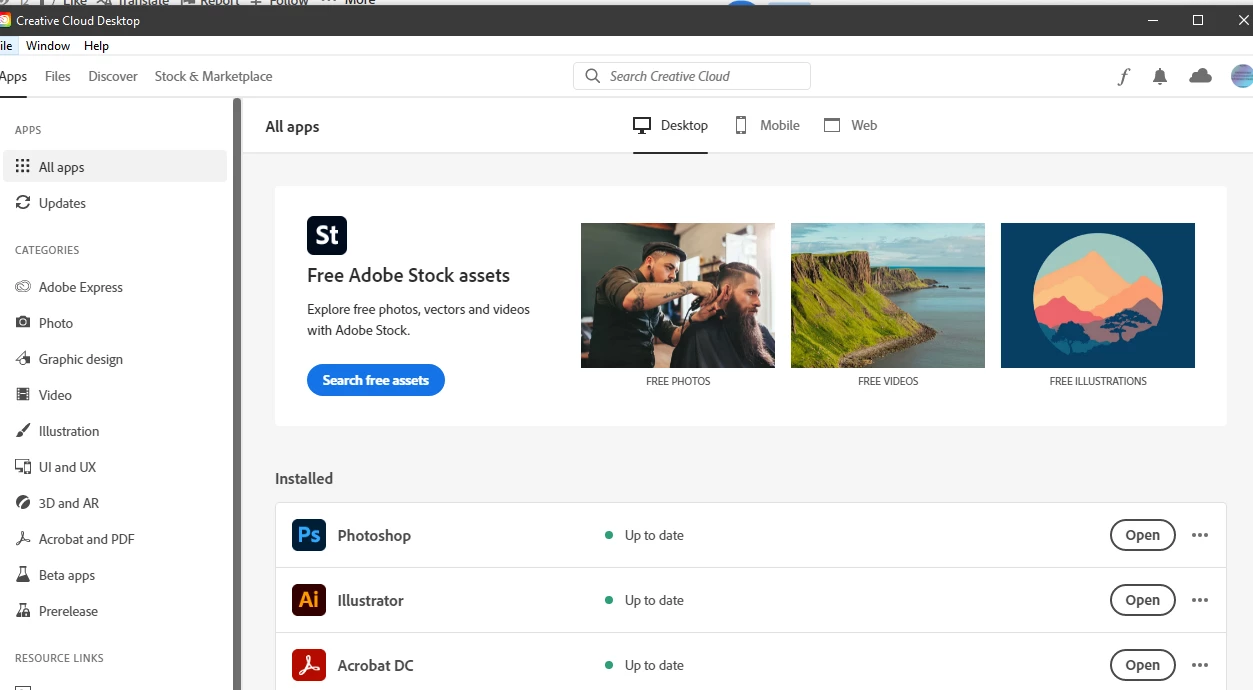Click the Photoshop app name

pyautogui.click(x=374, y=535)
